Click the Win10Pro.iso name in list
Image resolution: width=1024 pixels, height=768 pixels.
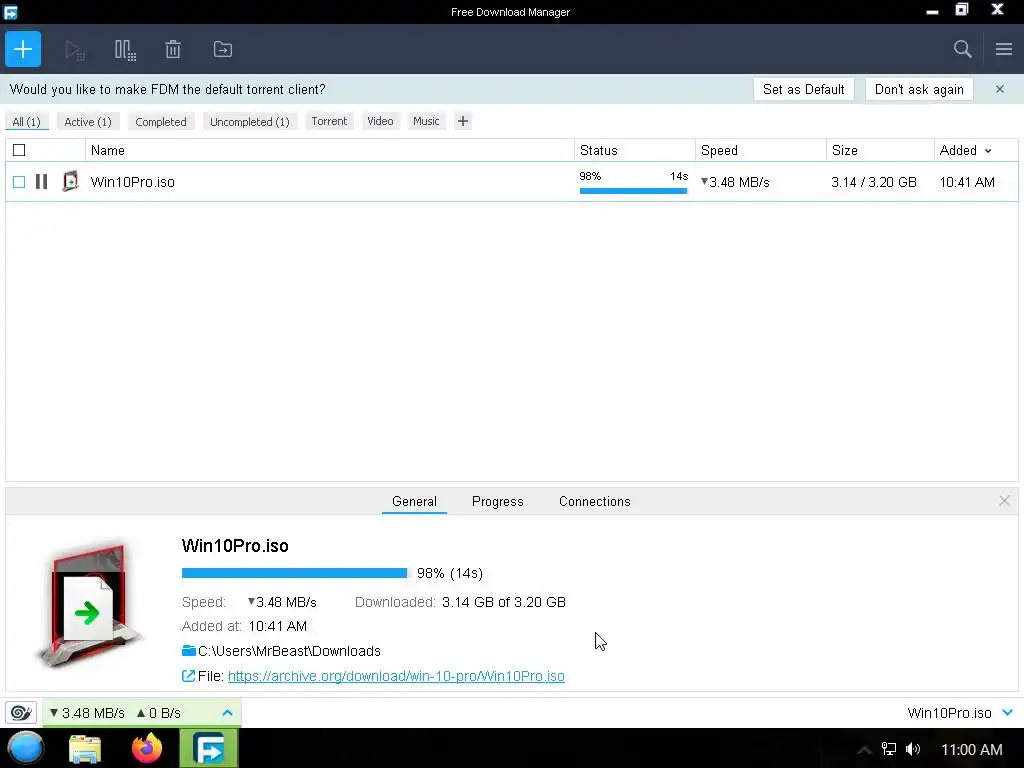click(133, 182)
